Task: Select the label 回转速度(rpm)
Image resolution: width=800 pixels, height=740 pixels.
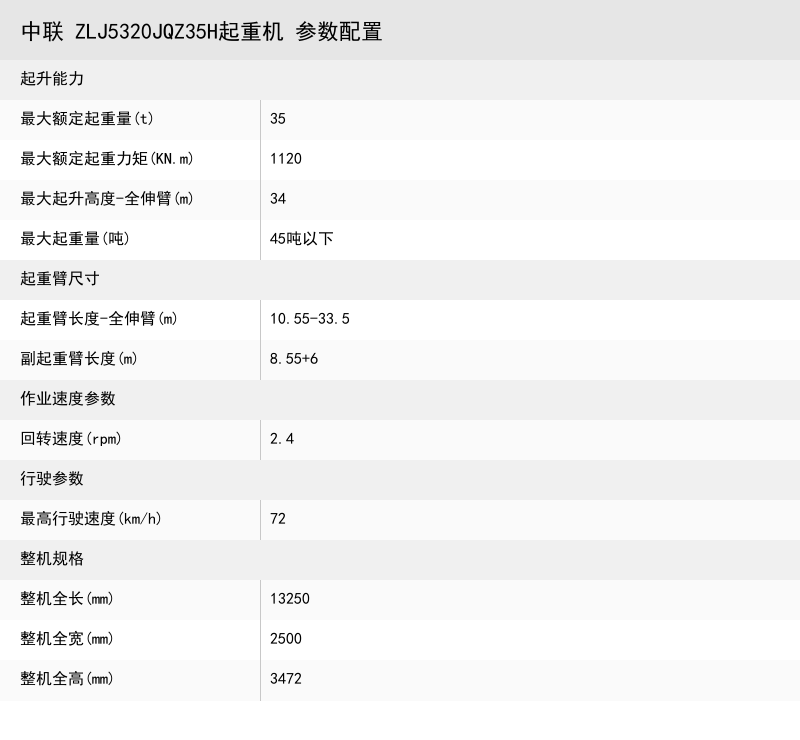Action: 71,438
